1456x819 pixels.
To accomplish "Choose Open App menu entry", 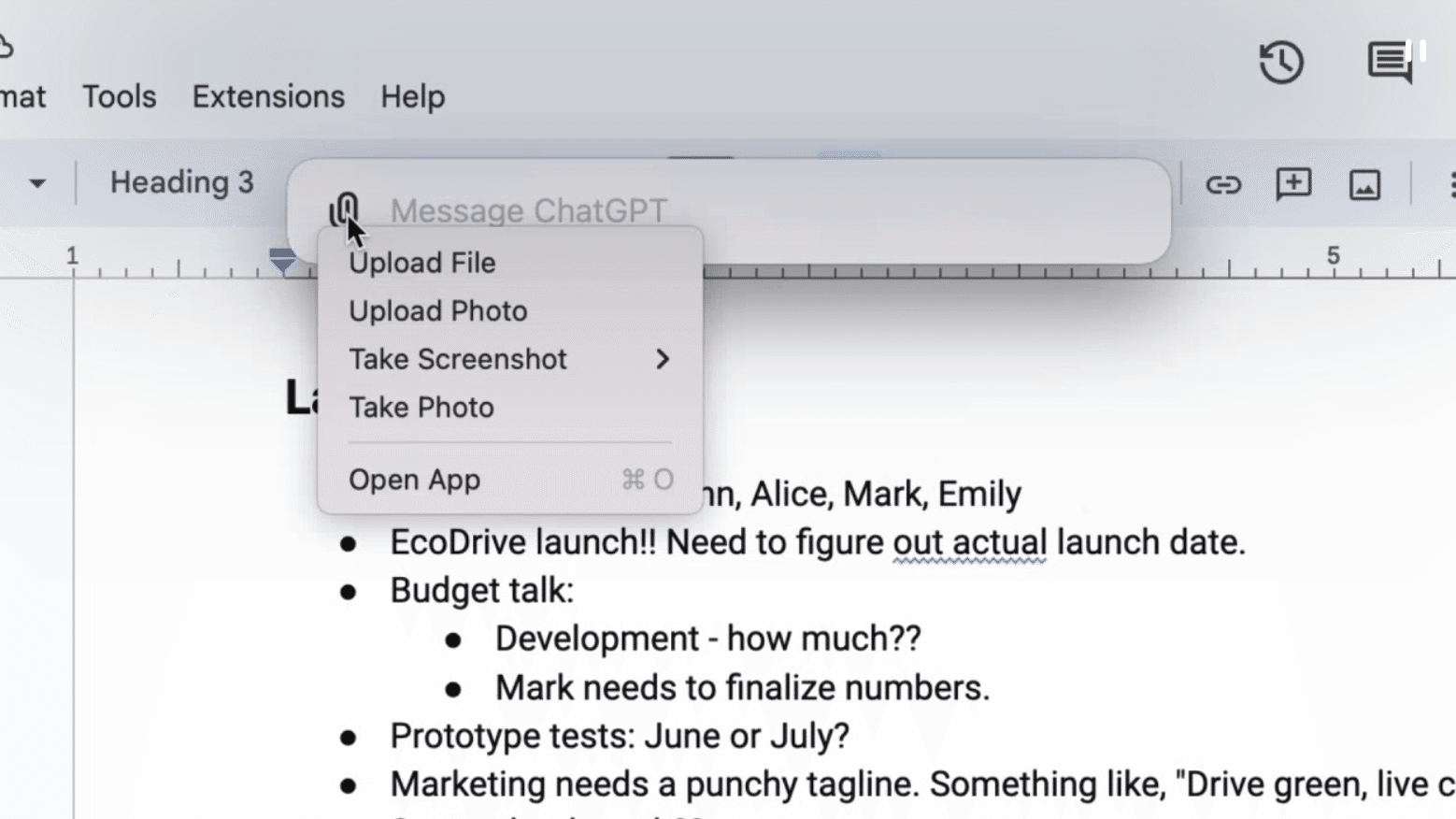I will 415,480.
